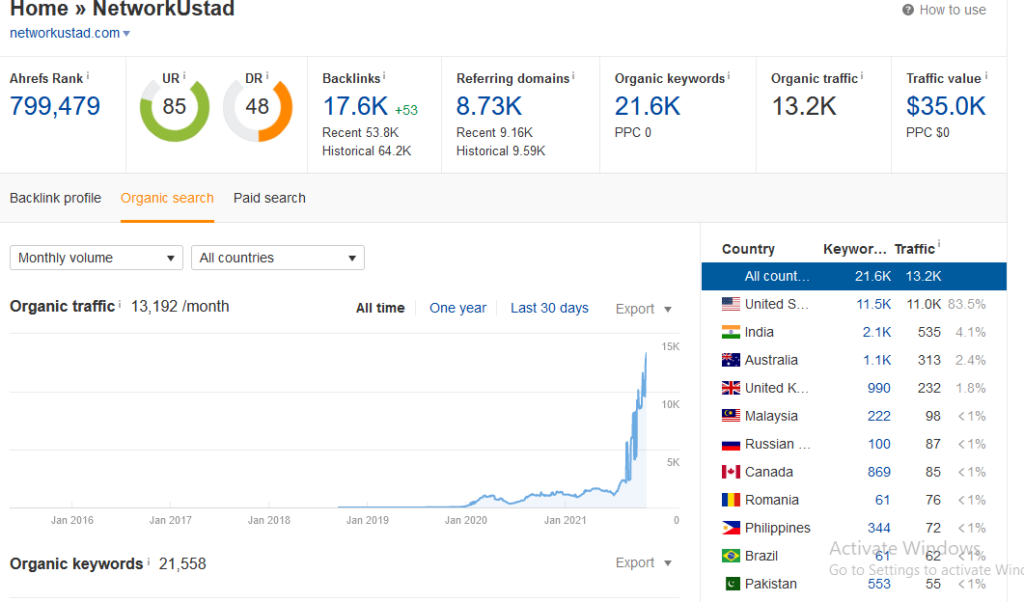Show One year of organic traffic
This screenshot has width=1024, height=602.
(458, 308)
